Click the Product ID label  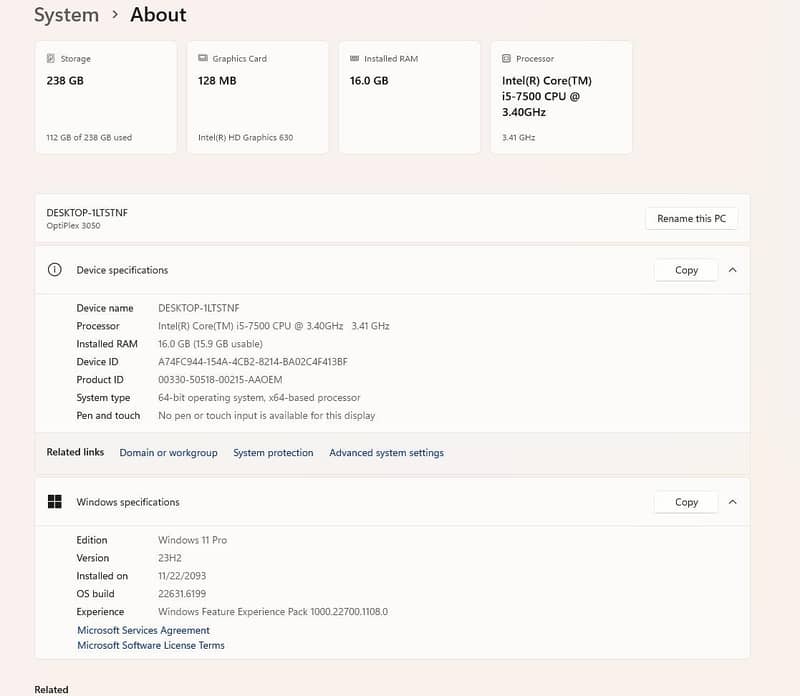[99, 380]
